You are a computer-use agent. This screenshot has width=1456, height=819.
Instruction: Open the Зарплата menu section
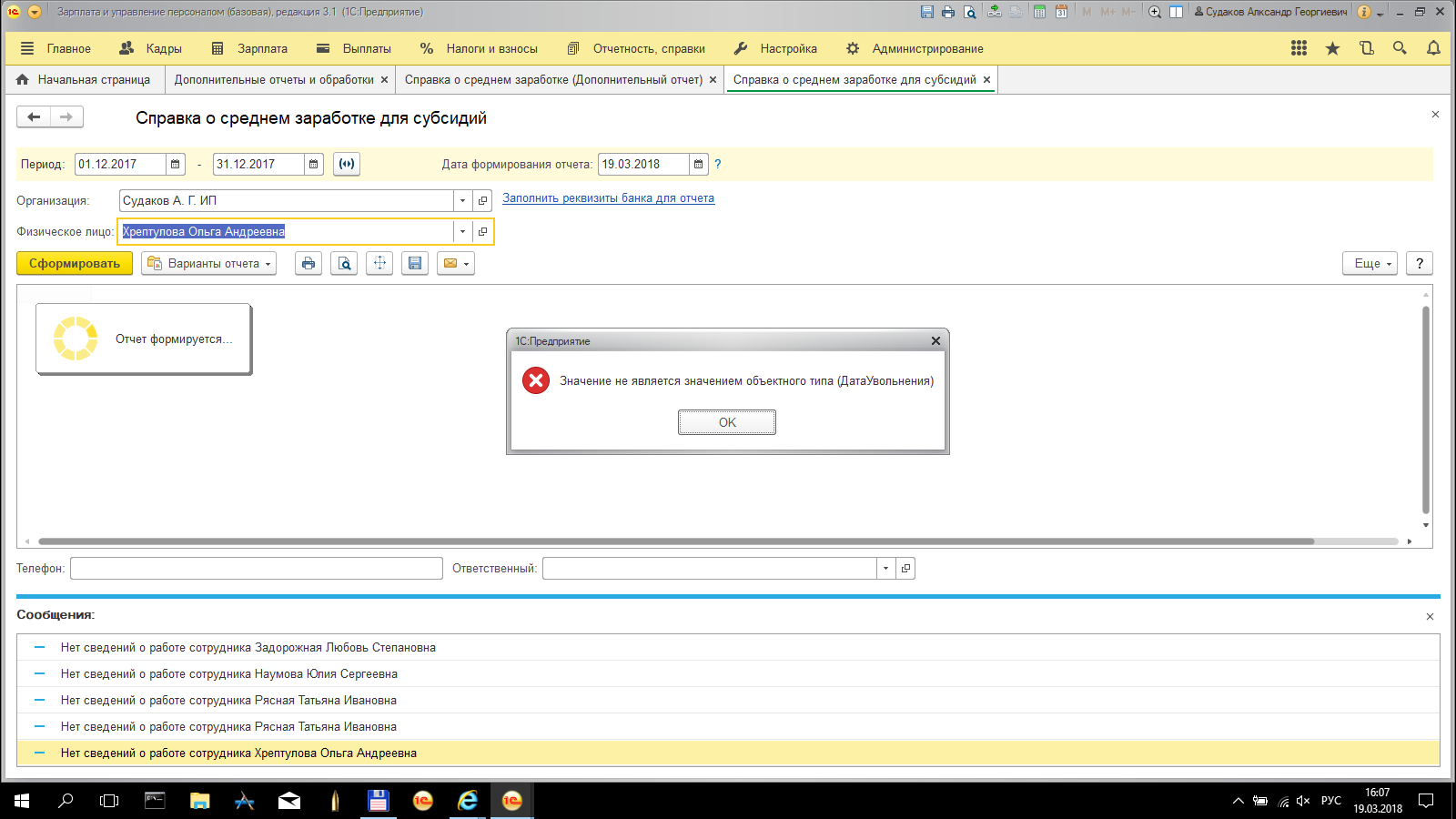click(x=249, y=48)
